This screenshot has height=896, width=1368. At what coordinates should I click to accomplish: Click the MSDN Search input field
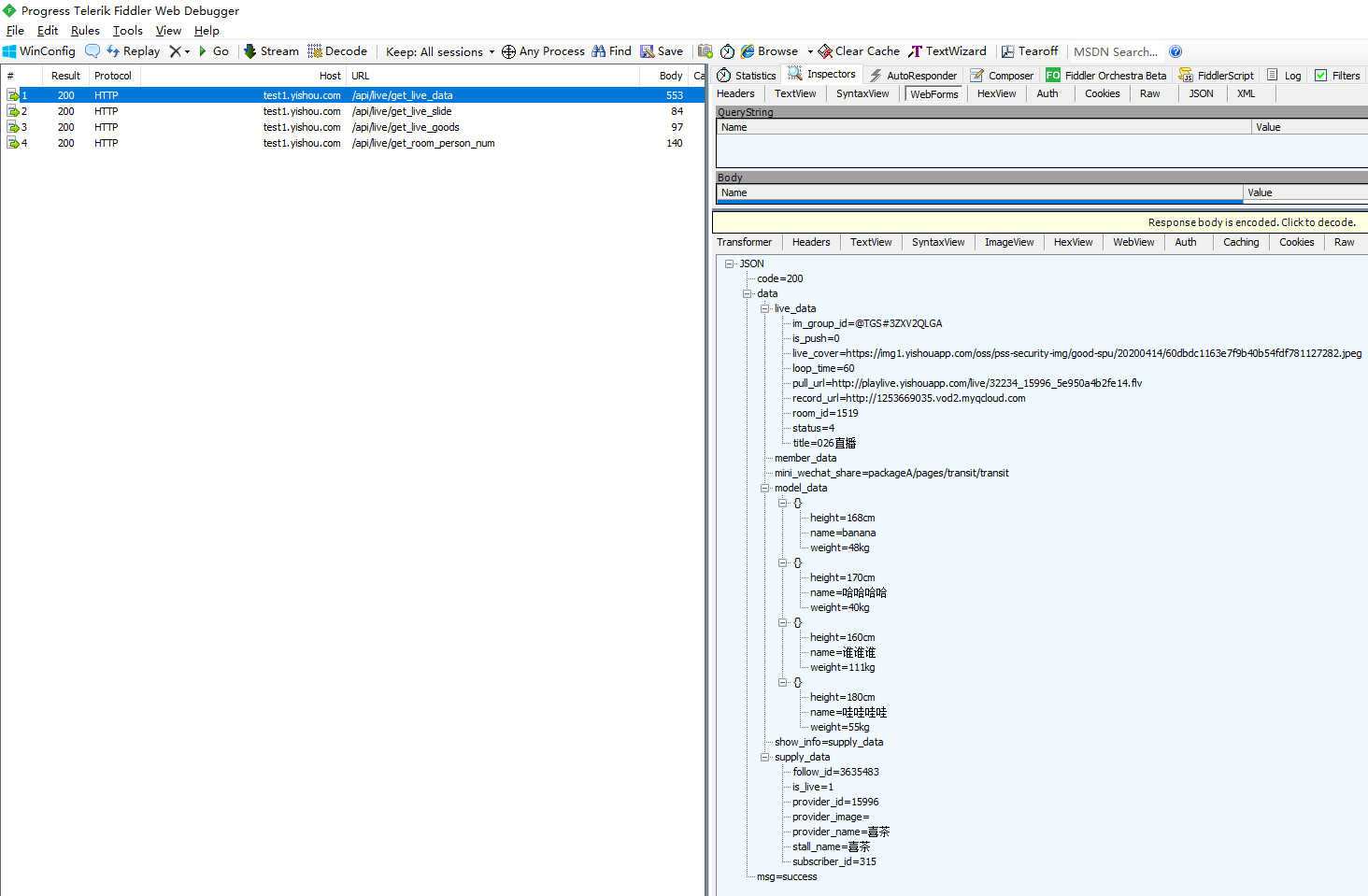tap(1116, 51)
